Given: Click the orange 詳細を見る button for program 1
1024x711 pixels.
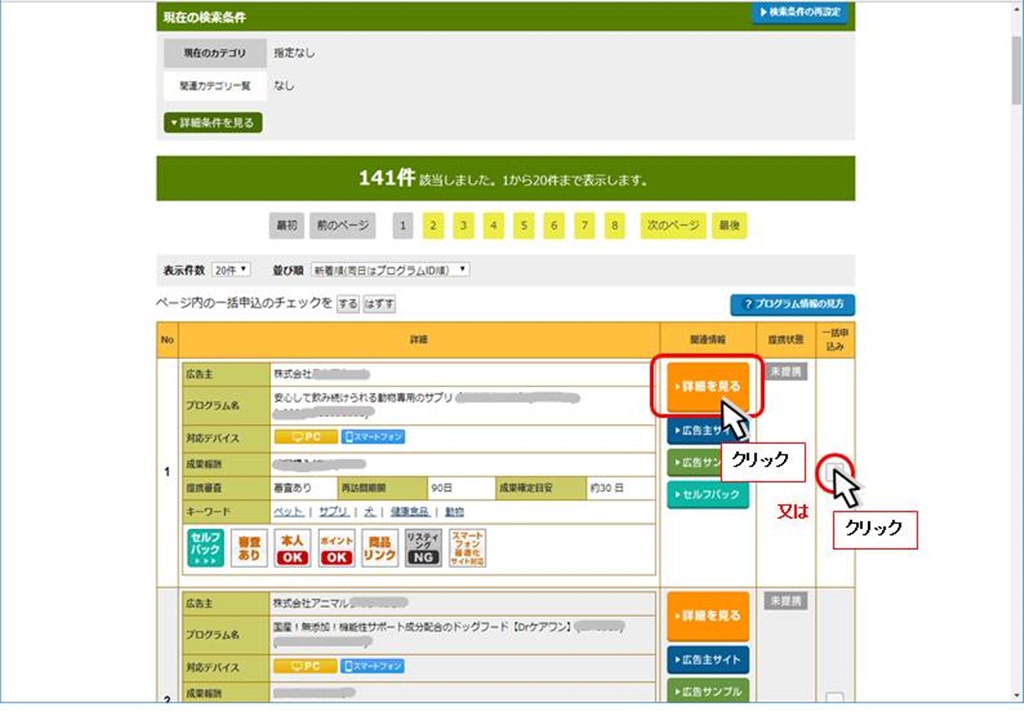Looking at the screenshot, I should [x=707, y=385].
